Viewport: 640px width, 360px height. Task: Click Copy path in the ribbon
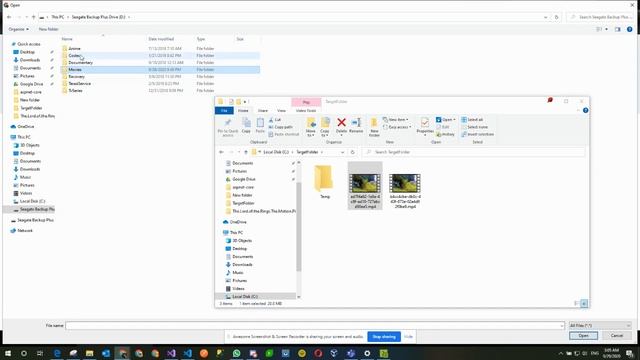click(281, 127)
